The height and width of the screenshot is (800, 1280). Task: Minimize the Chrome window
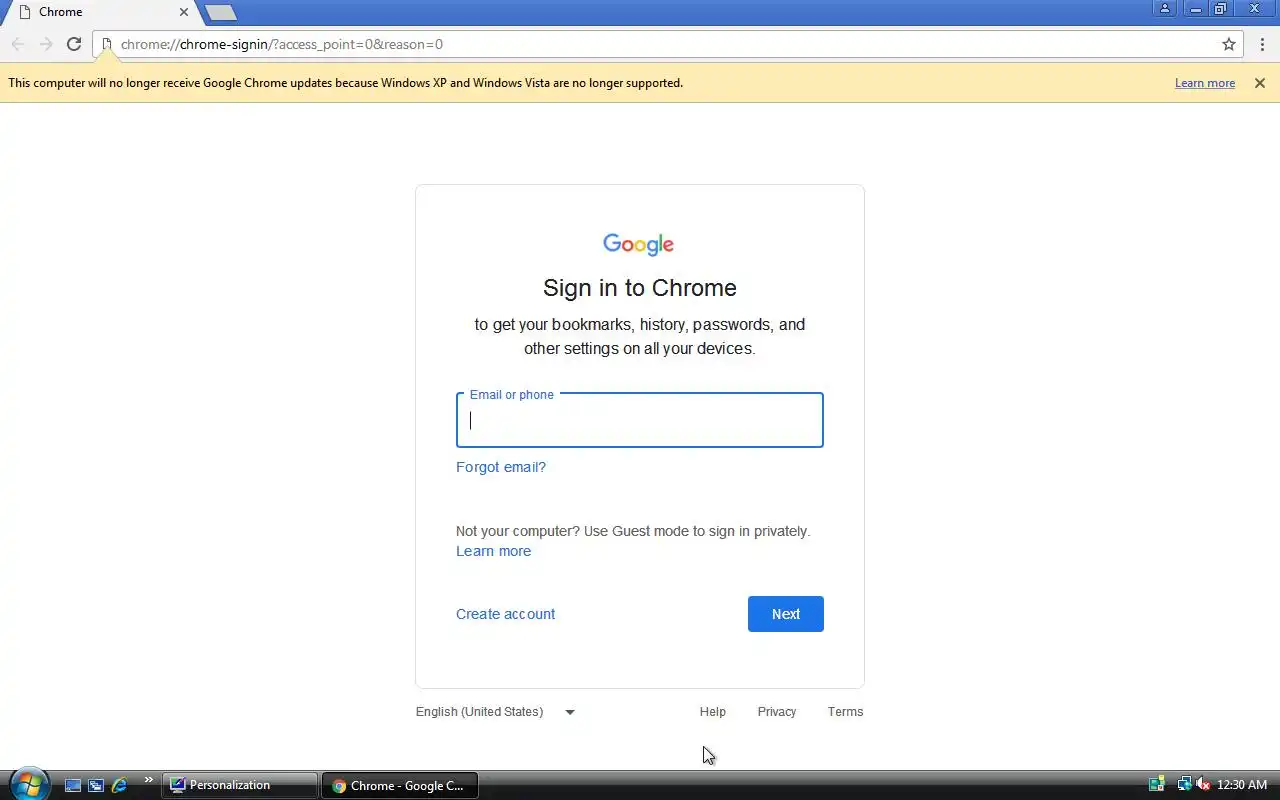1195,9
